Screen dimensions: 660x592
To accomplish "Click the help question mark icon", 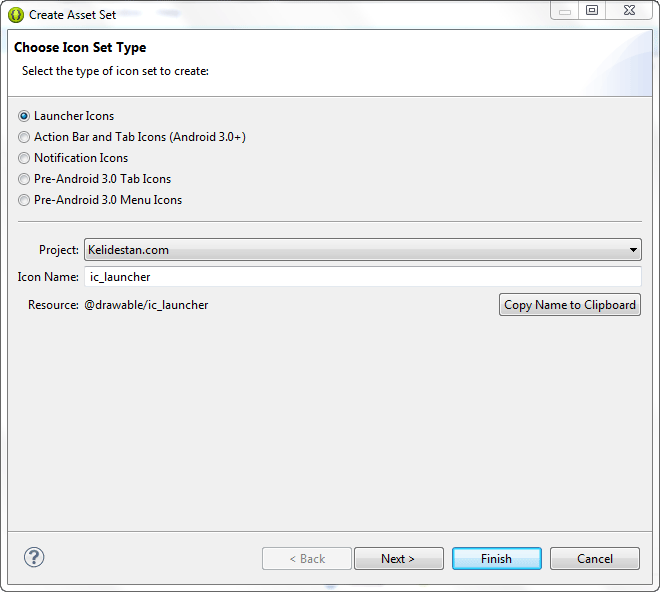I will (34, 557).
